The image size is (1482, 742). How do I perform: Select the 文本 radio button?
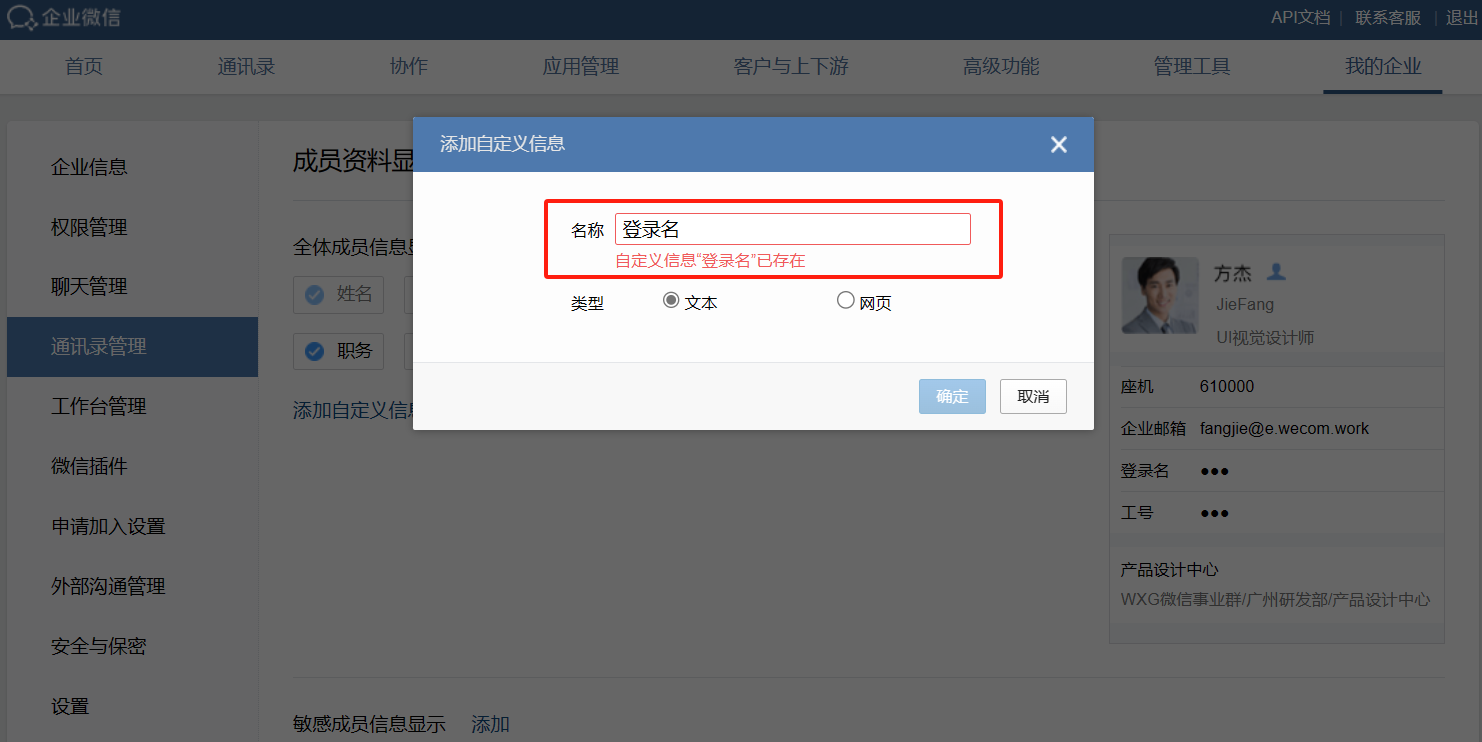pos(671,300)
